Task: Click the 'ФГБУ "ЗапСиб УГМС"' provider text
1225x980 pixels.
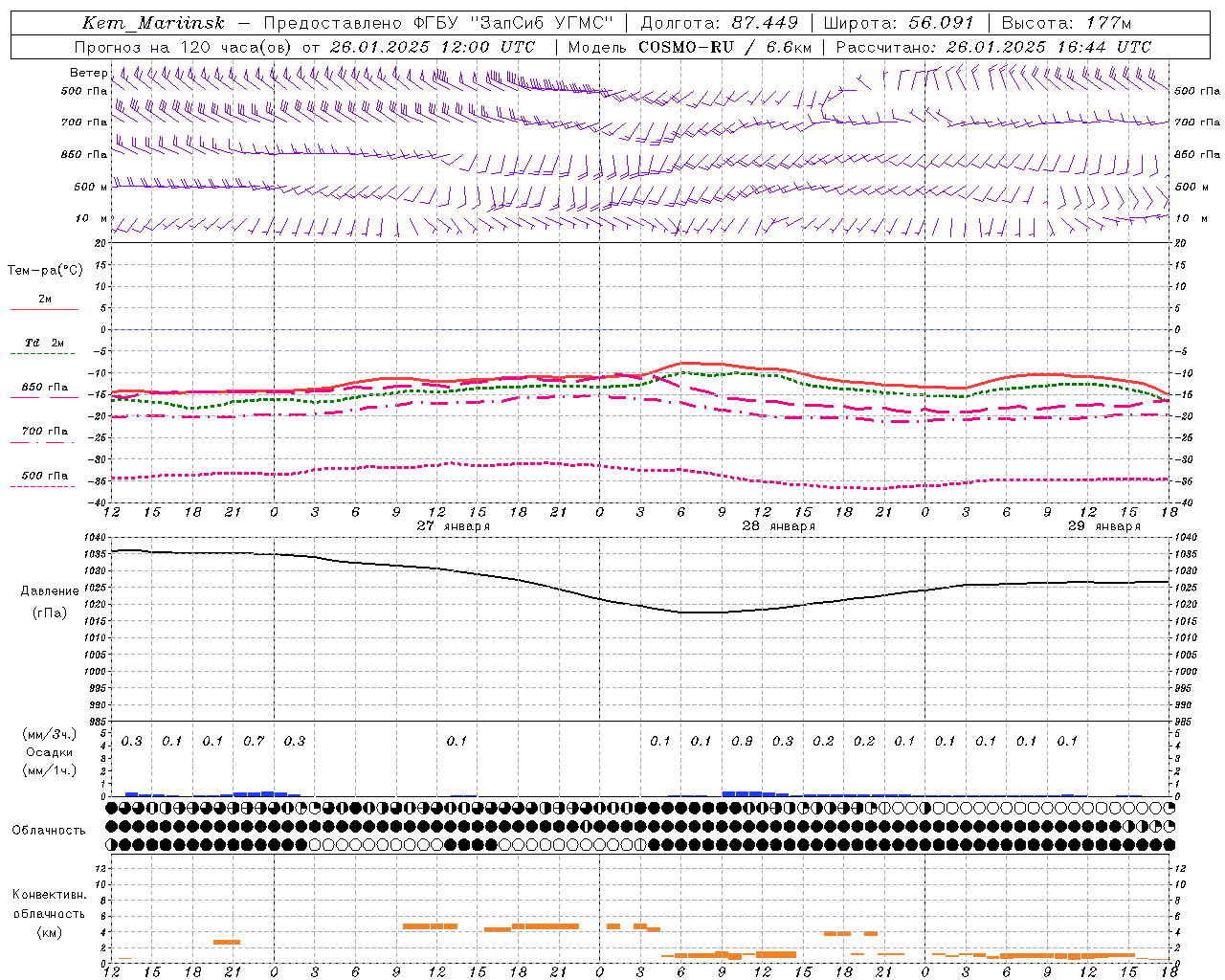Action: click(x=514, y=23)
